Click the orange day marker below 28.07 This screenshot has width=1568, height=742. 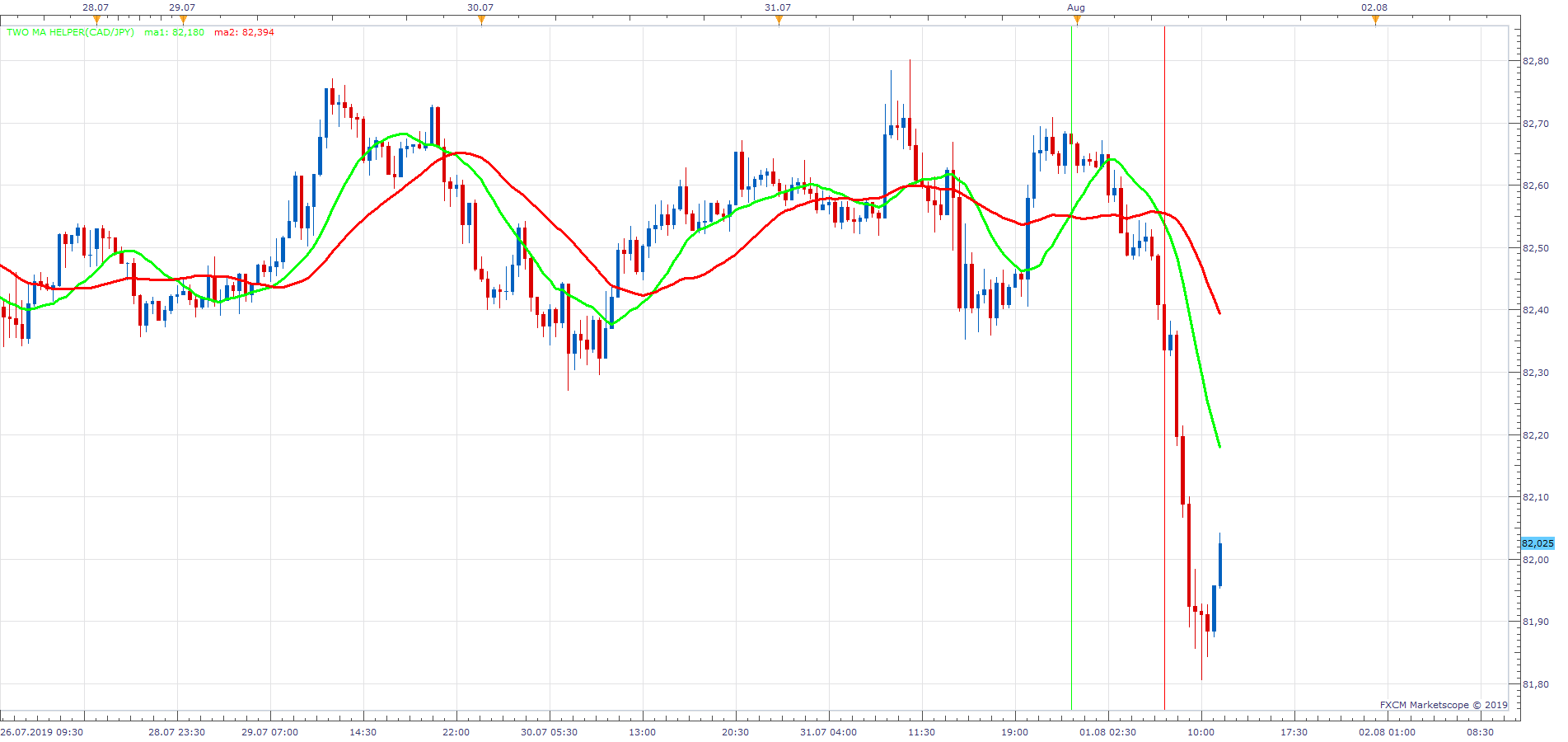pyautogui.click(x=96, y=20)
